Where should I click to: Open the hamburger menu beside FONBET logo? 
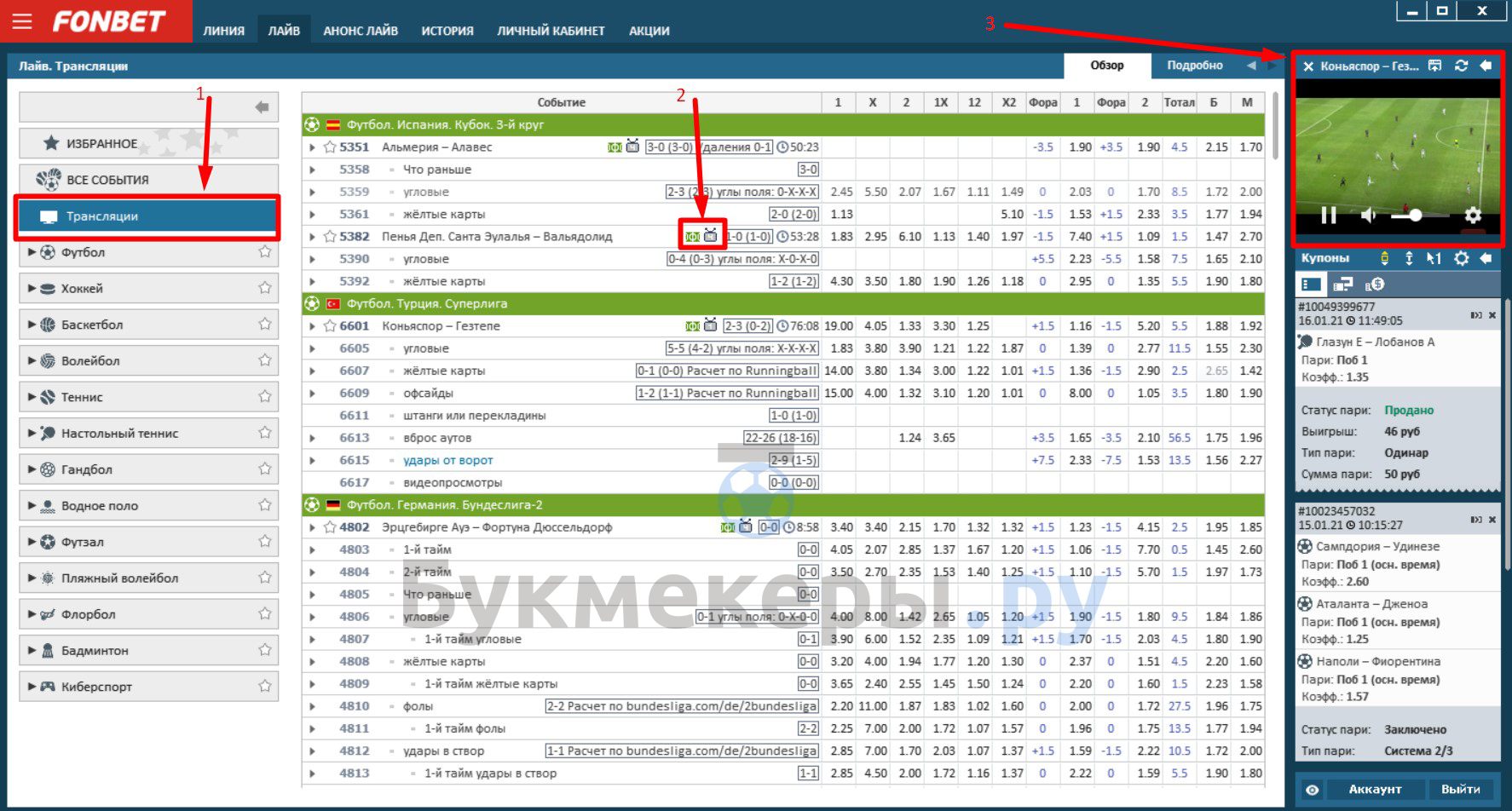pyautogui.click(x=22, y=21)
